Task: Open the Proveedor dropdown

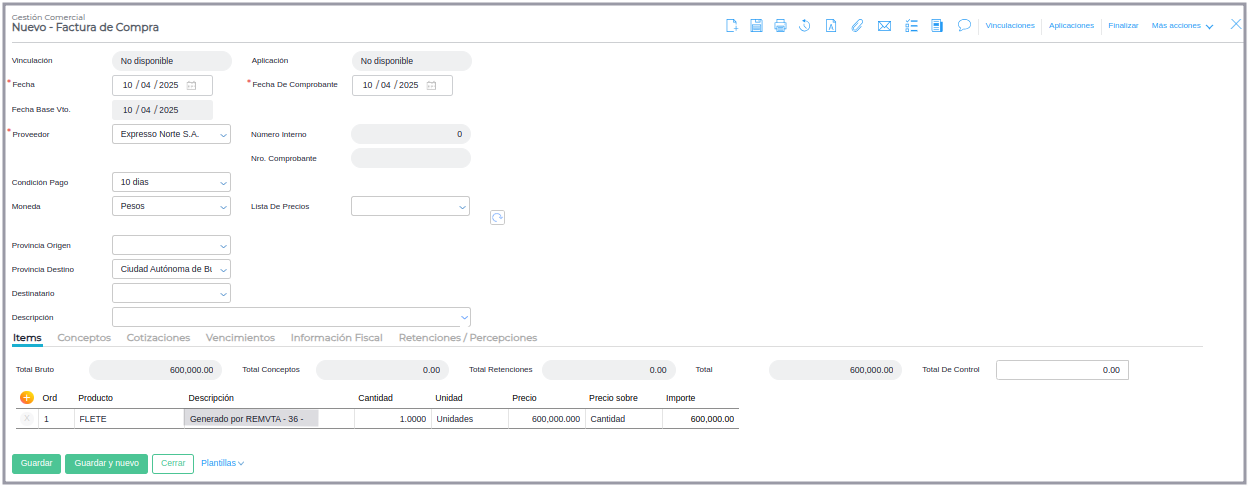Action: [222, 134]
